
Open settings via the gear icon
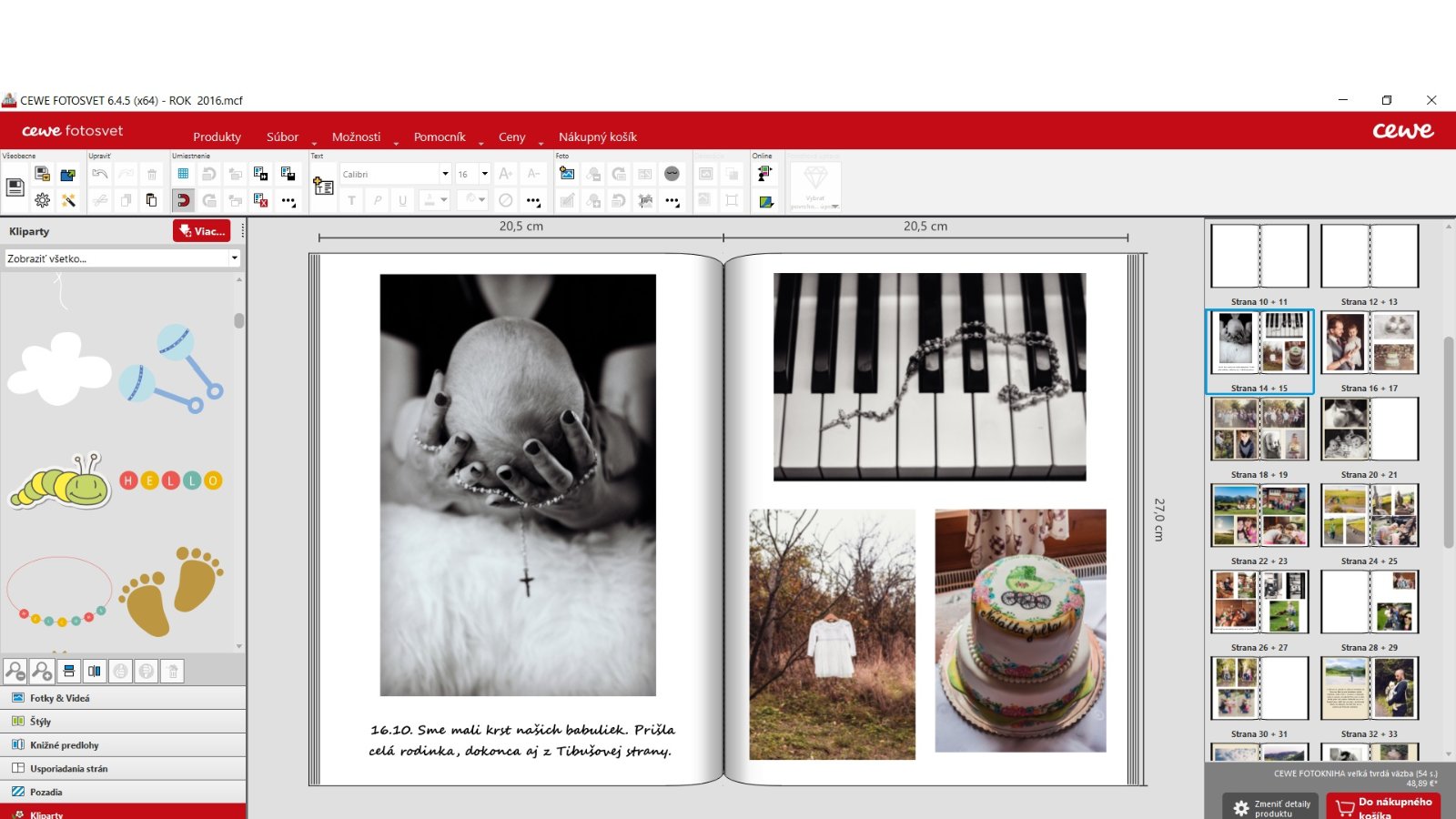42,200
